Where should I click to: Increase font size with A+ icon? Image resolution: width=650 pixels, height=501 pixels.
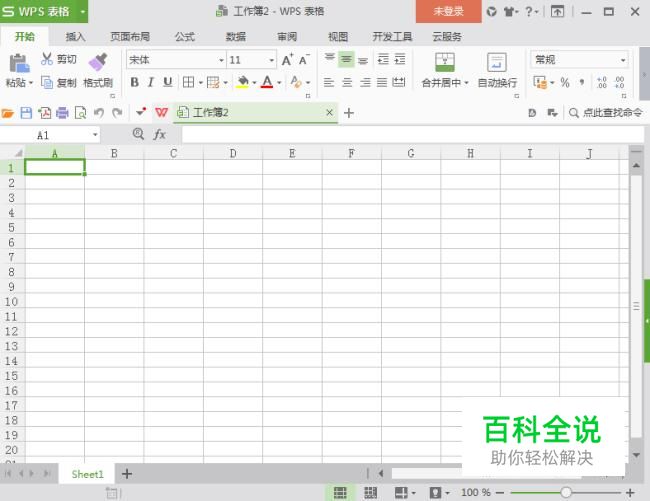click(287, 60)
